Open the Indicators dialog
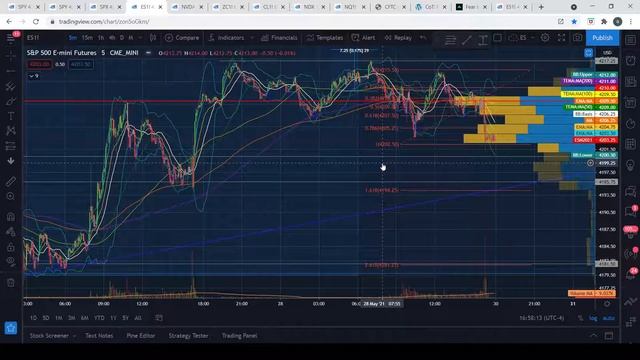Screen dimensions: 640x360 tap(226, 38)
